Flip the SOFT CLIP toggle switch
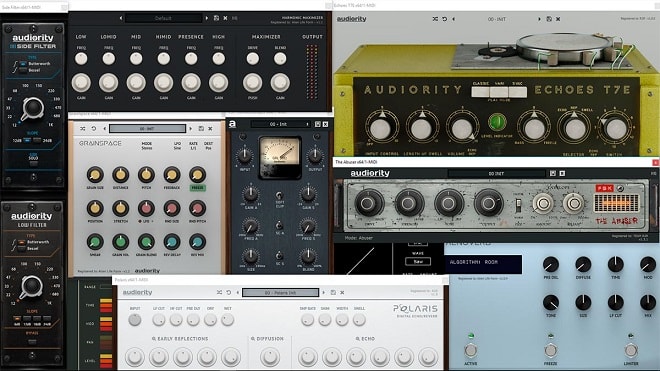 pos(279,195)
